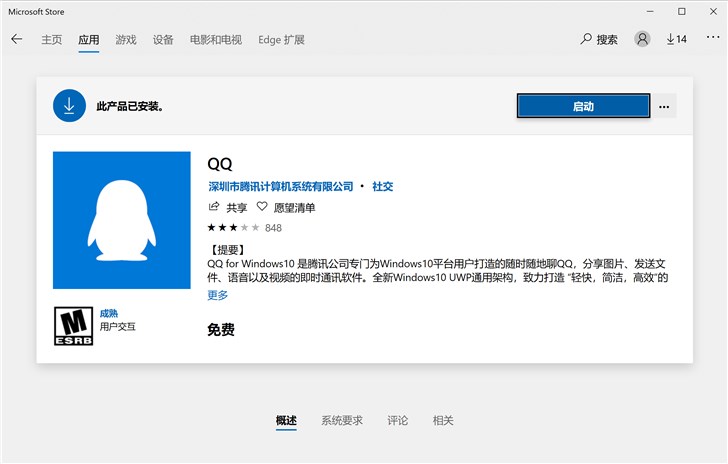Go back using the back arrow

point(17,39)
